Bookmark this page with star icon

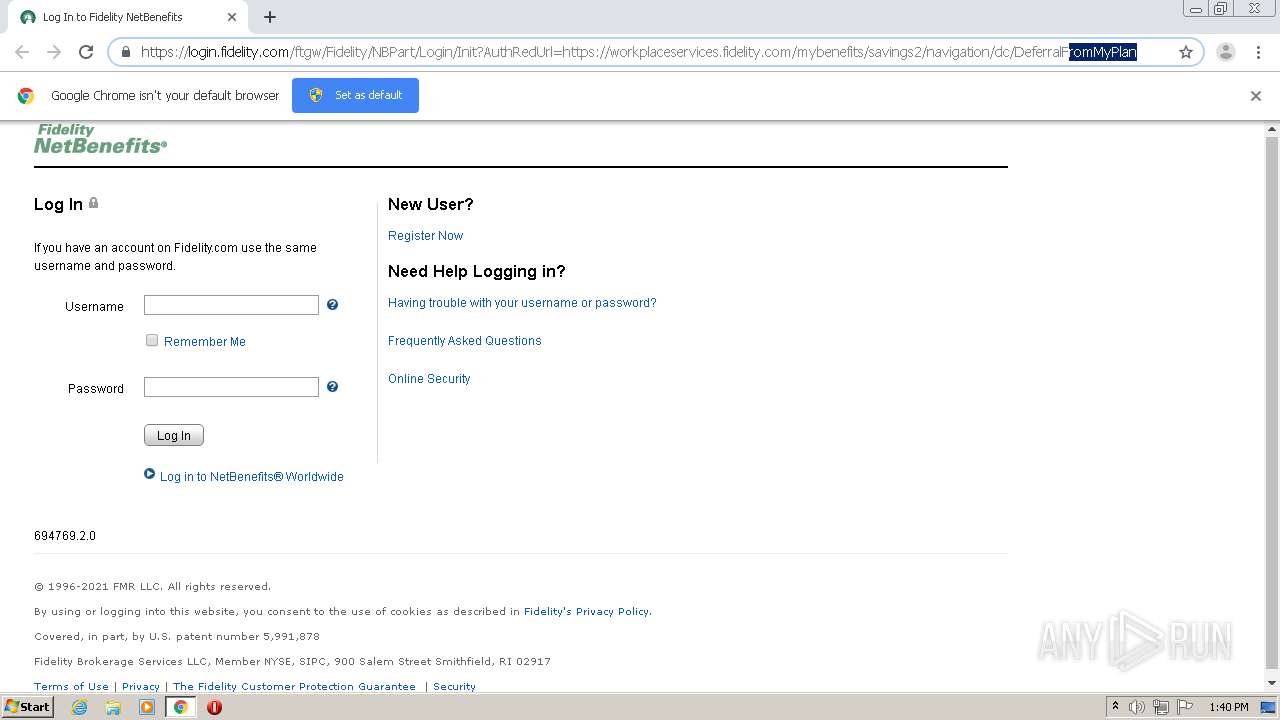(1186, 52)
